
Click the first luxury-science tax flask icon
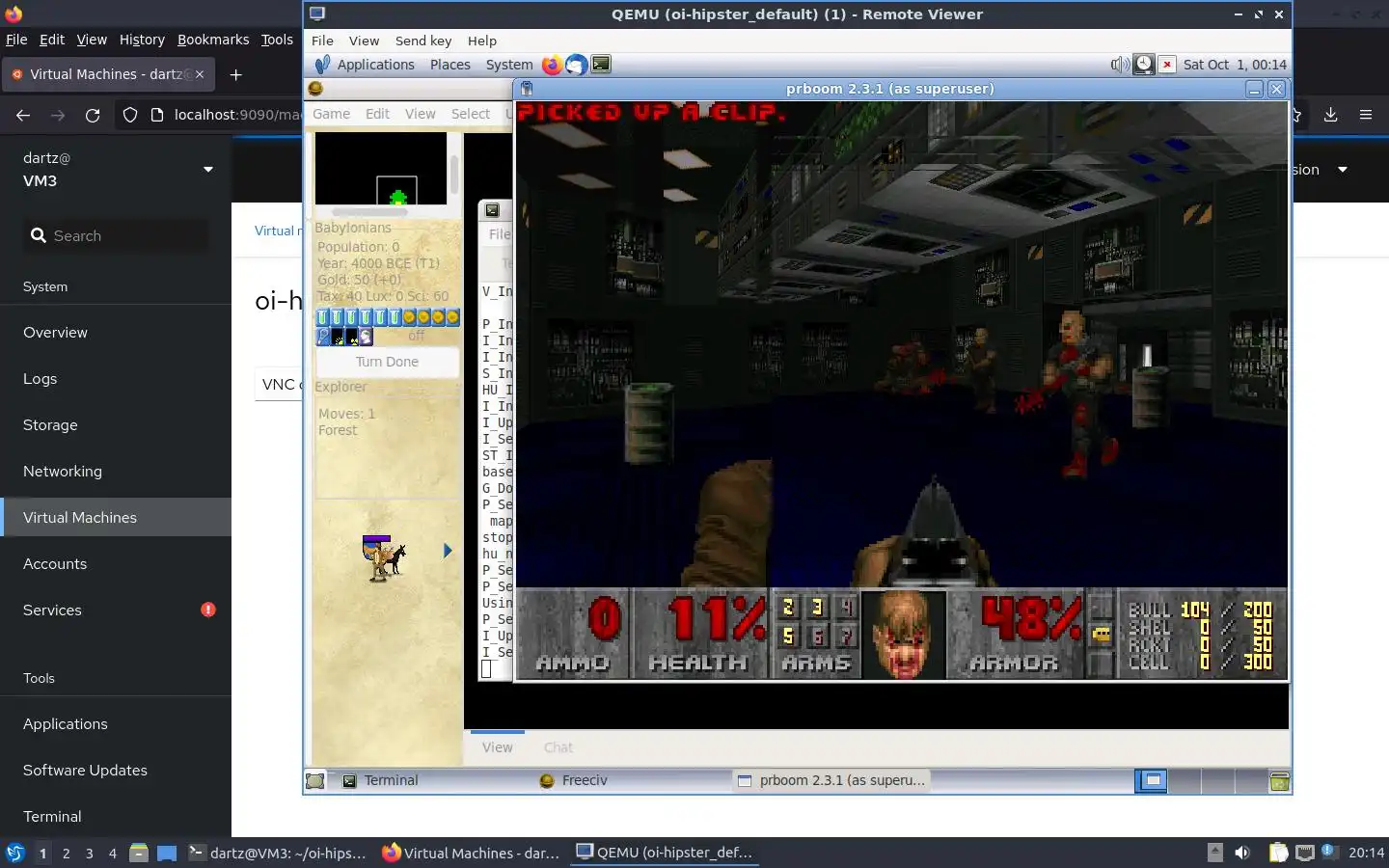(323, 317)
